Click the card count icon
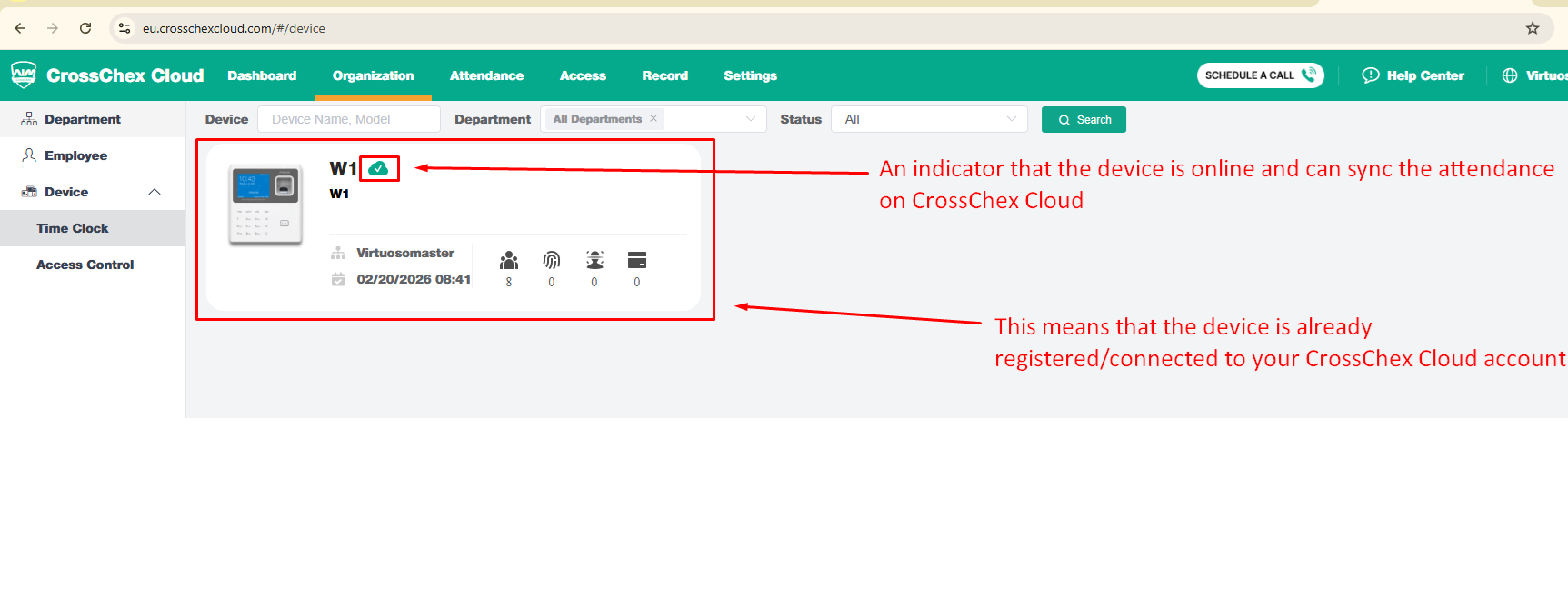This screenshot has height=589, width=1568. (x=636, y=261)
